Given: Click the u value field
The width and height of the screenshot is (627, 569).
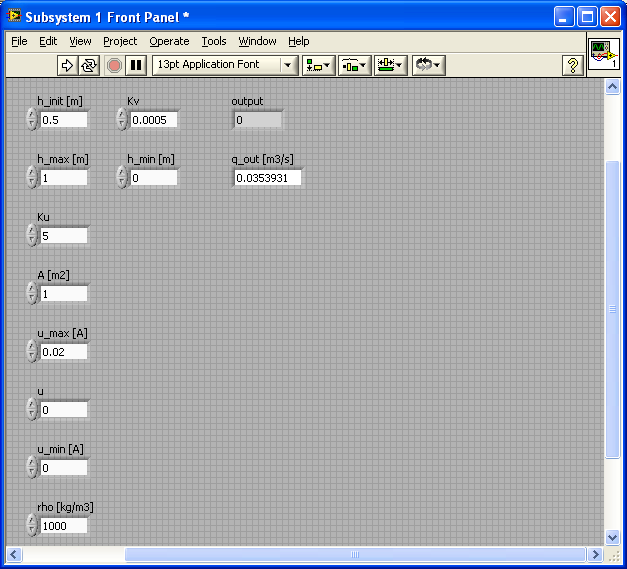Looking at the screenshot, I should pos(64,410).
